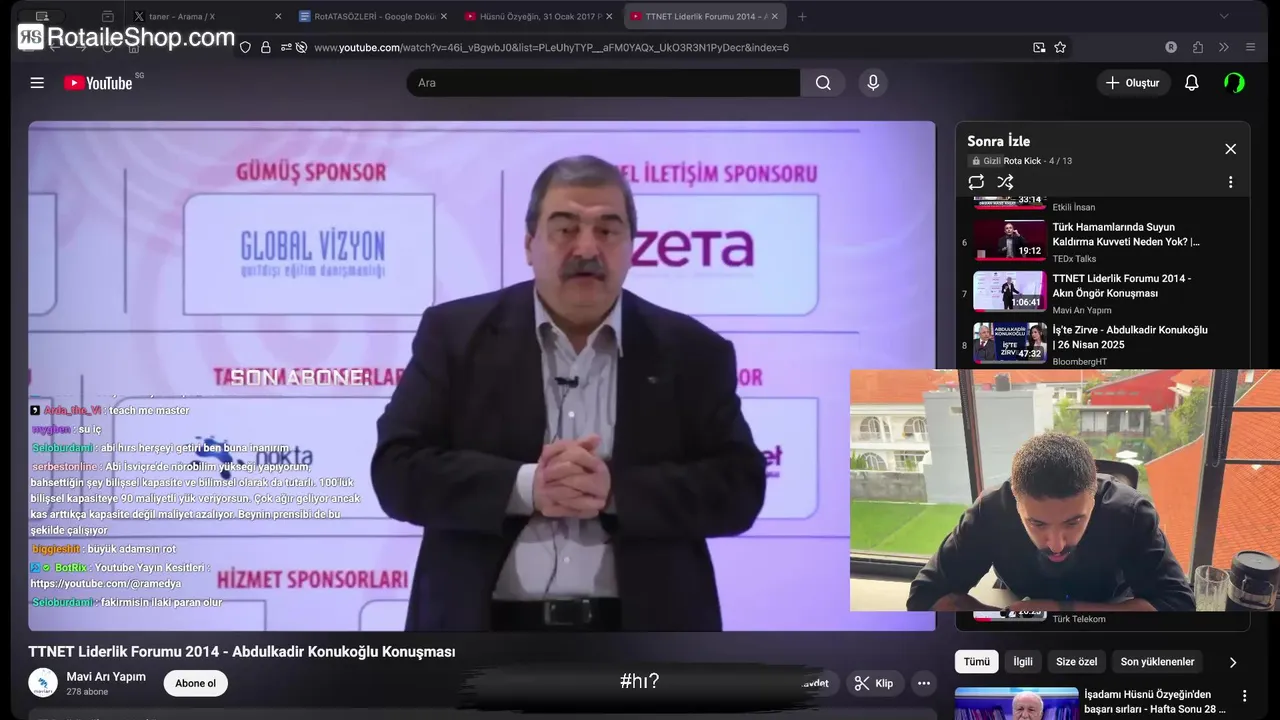Switch to the "taner - Arama / X" tab
Screen dimensions: 1280x720
205,17
